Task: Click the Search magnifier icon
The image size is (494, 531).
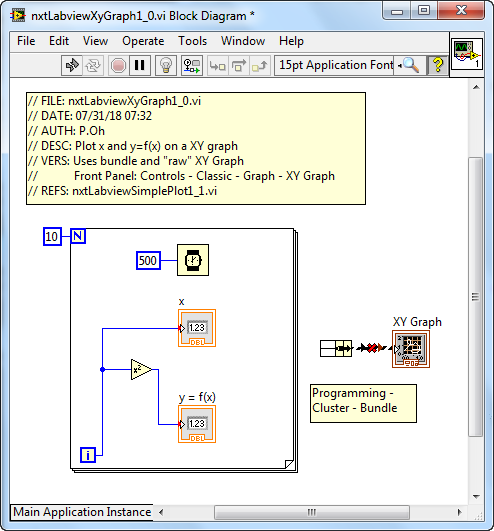Action: (x=409, y=65)
